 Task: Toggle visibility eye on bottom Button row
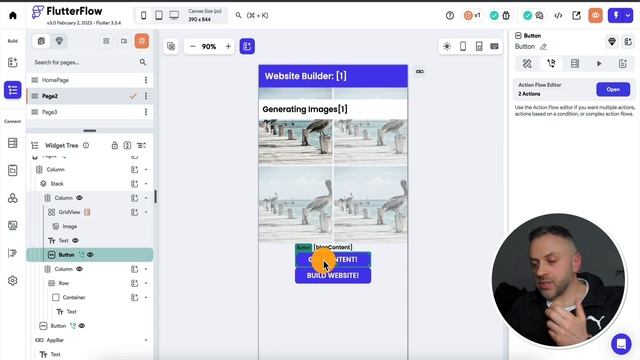tap(82, 326)
